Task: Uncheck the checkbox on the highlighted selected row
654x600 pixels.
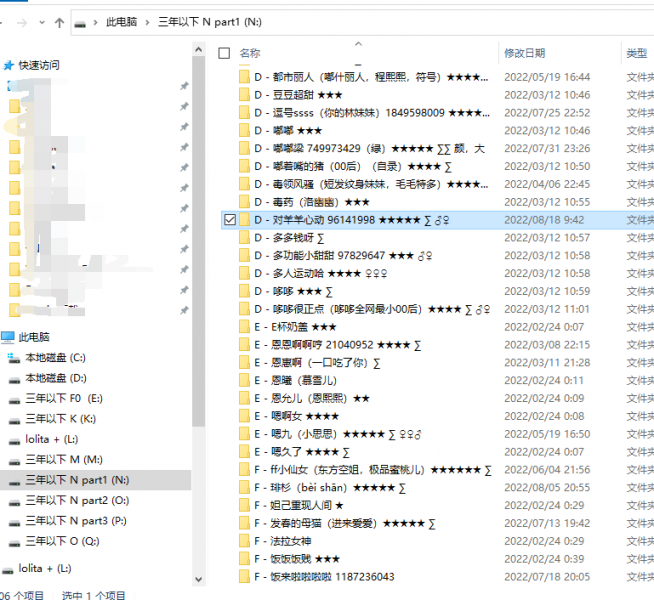Action: pos(230,220)
